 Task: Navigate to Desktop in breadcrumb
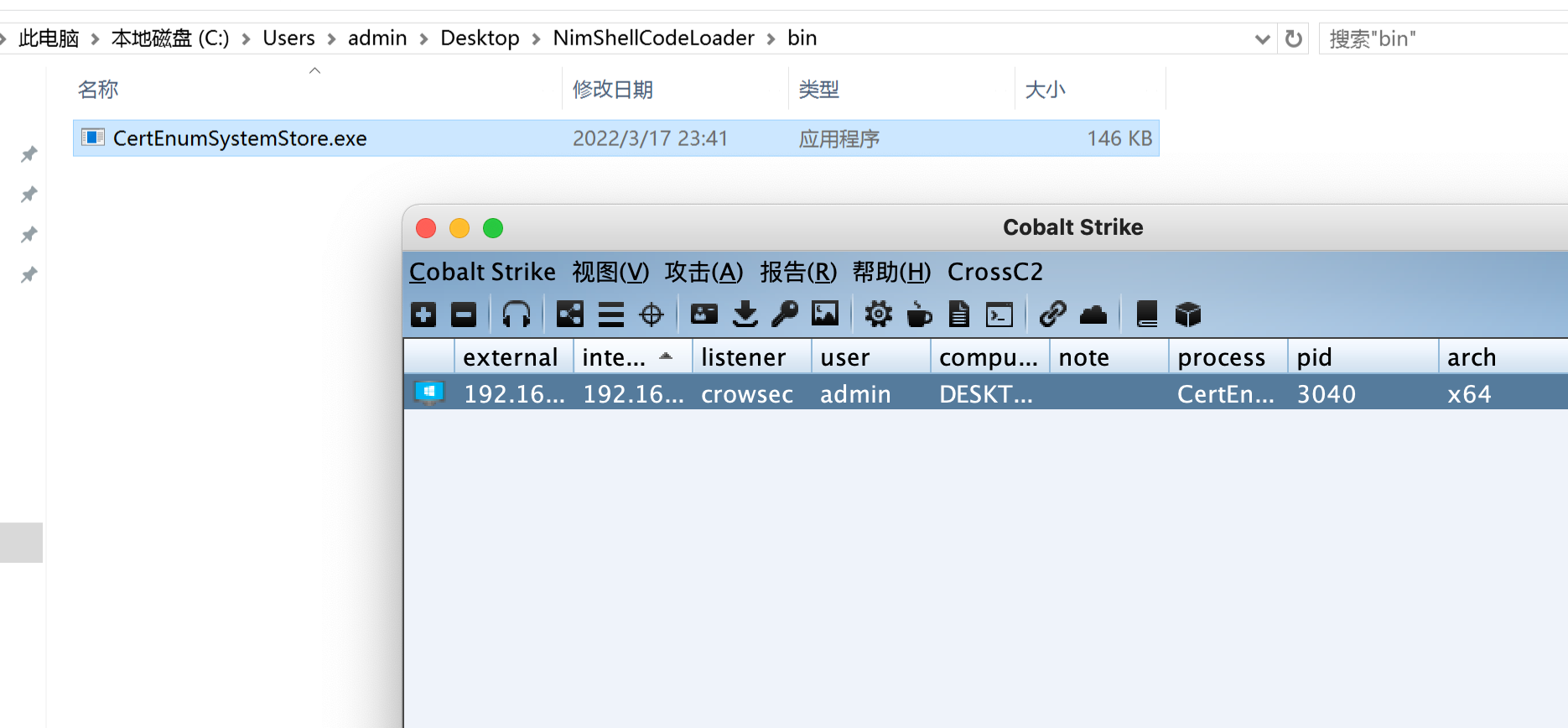[x=480, y=39]
